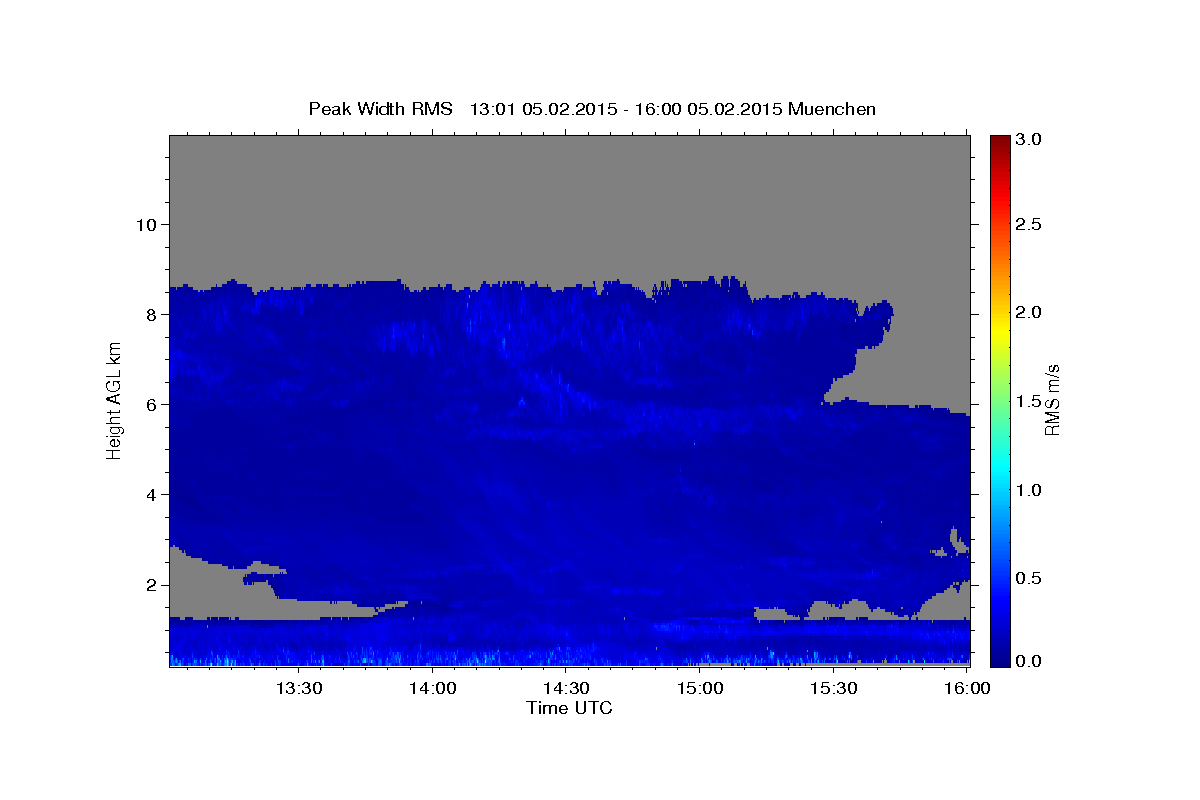The image size is (1200, 800).
Task: Click the 16:00 time tick label
Action: [968, 689]
